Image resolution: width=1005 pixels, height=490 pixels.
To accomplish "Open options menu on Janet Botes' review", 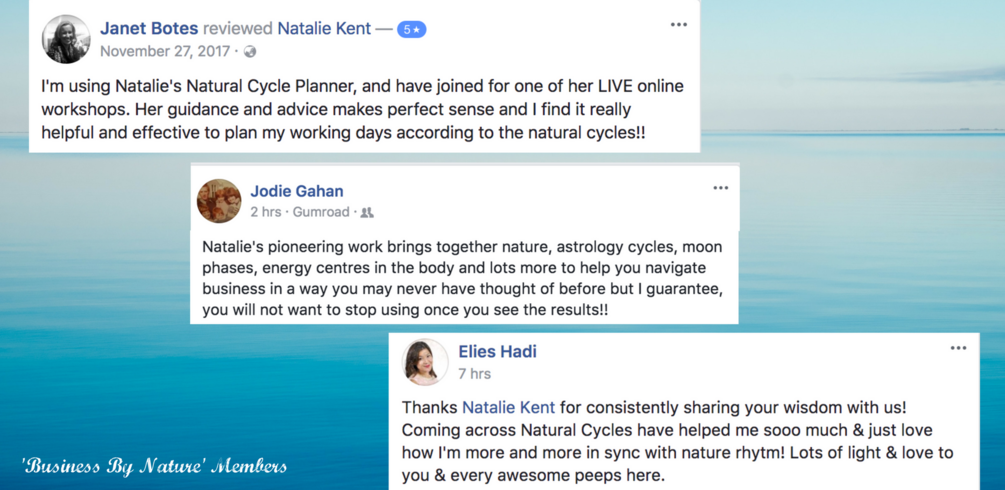I will (x=679, y=25).
